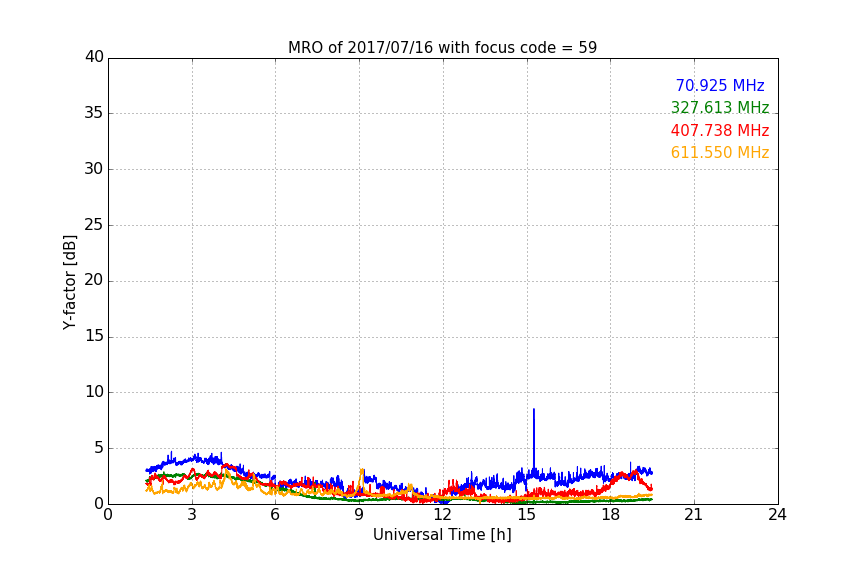Click the 'Universal Time [h]' axis label

tap(442, 535)
